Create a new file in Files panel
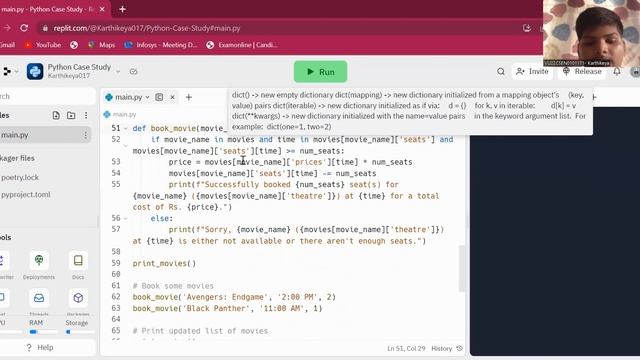The width and height of the screenshot is (640, 360). [x=56, y=116]
